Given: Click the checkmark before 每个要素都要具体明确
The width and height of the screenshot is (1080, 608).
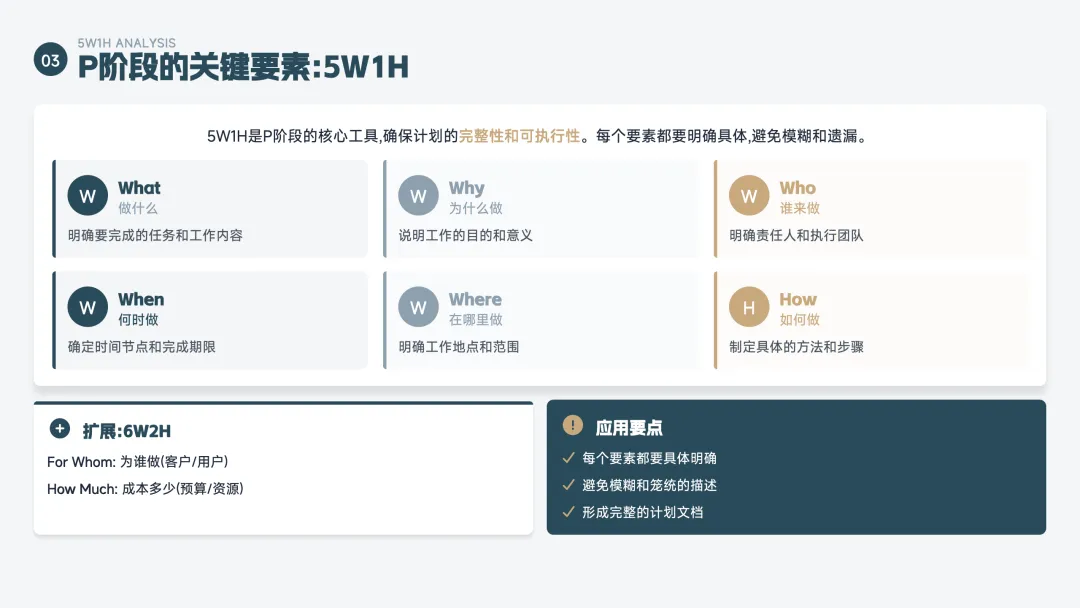Looking at the screenshot, I should (568, 458).
